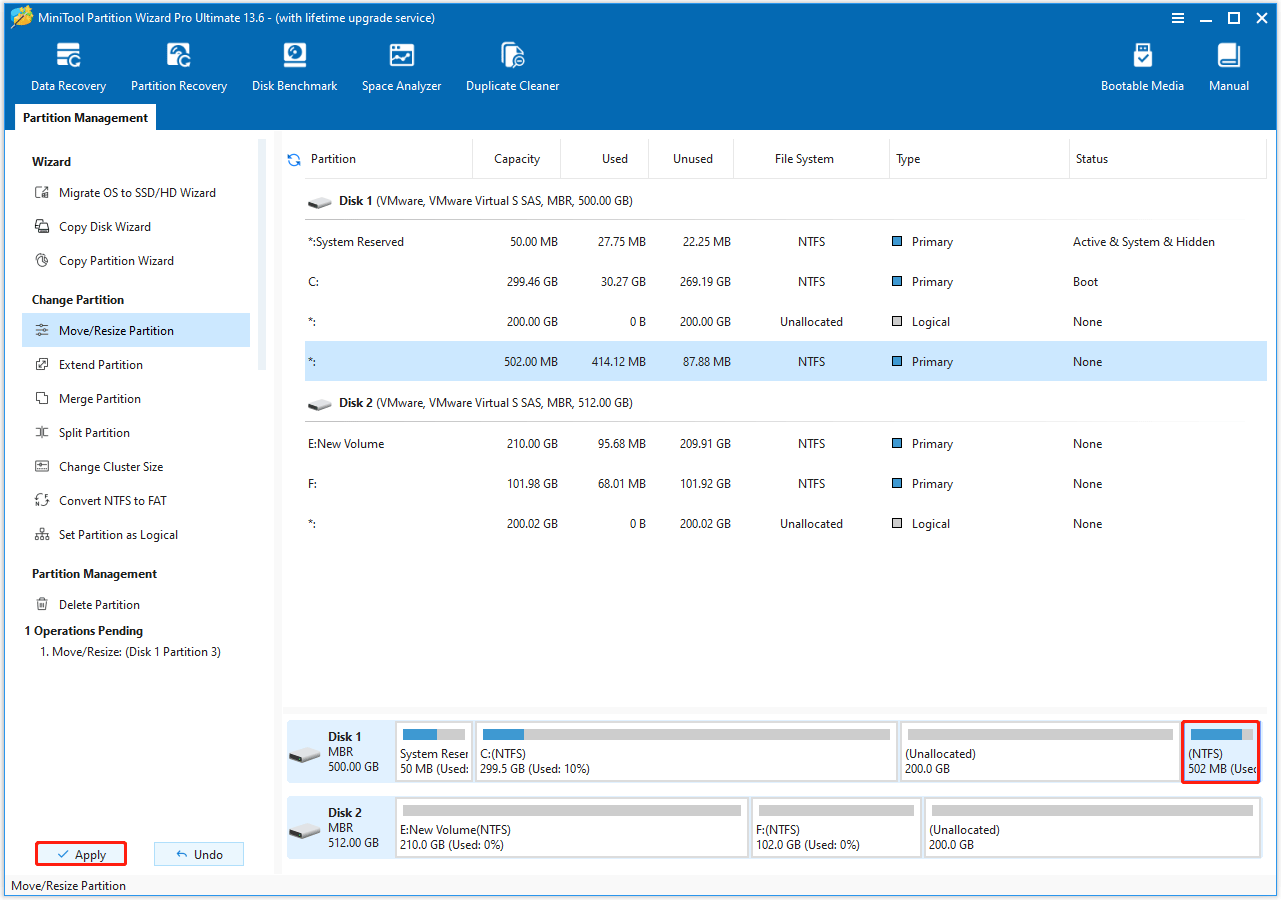
Task: Click Disk 2 drive icon in disk map
Action: pyautogui.click(x=305, y=829)
